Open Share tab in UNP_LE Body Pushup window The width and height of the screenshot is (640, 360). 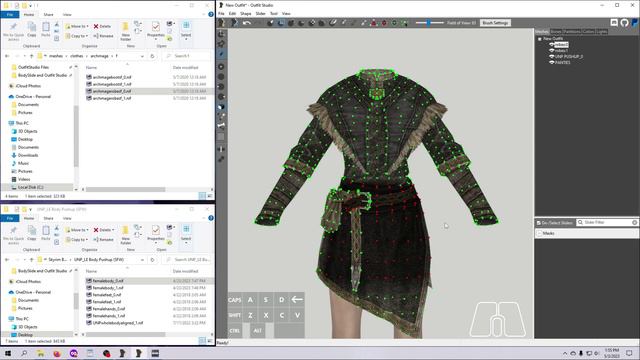[49, 218]
